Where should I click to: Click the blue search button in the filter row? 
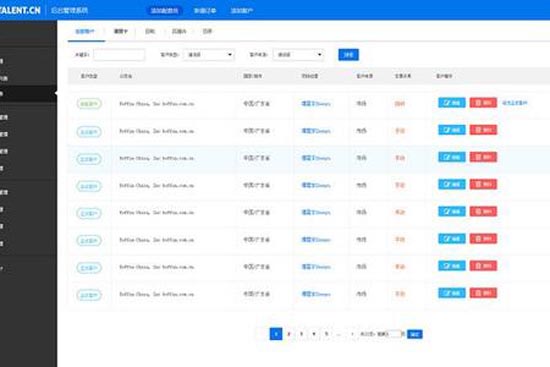[x=348, y=55]
